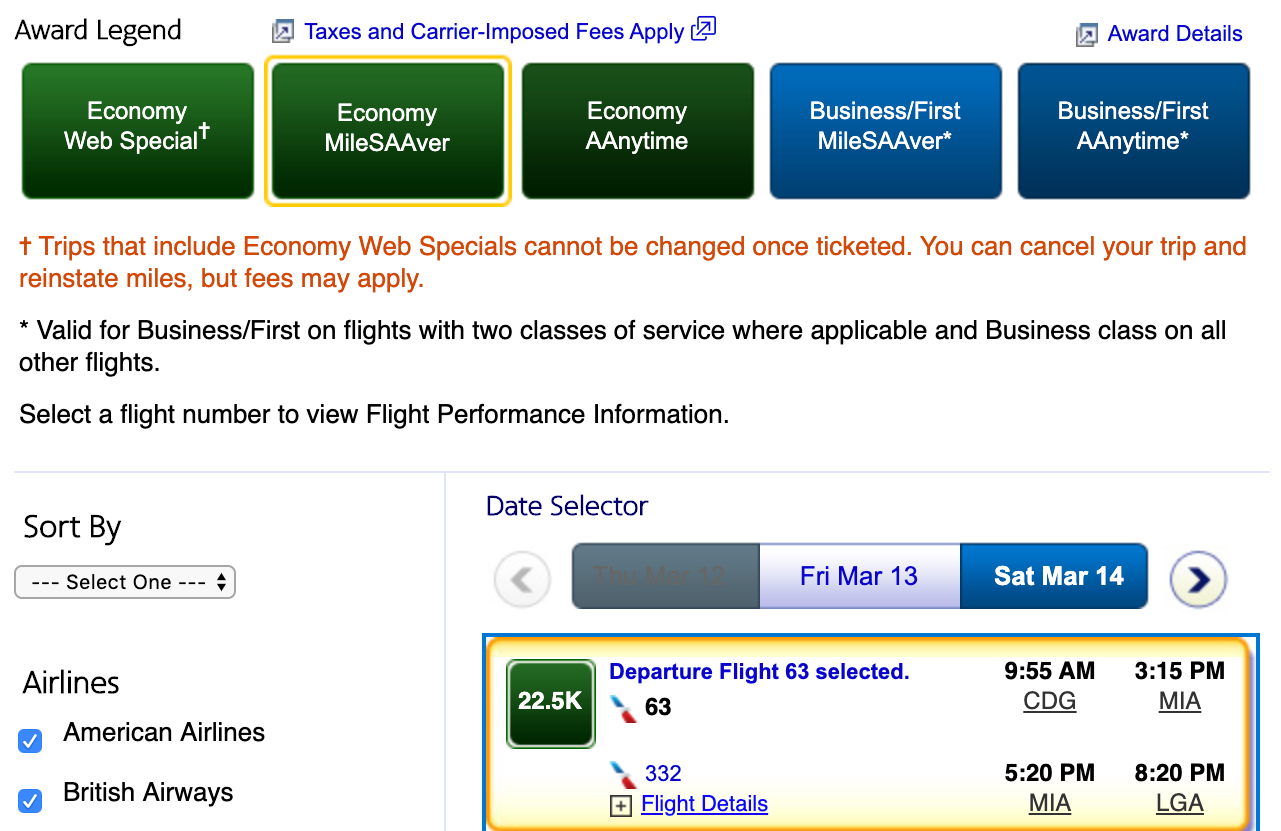Choose the Business/First MileSAAver award tile
The height and width of the screenshot is (831, 1281).
coord(885,131)
